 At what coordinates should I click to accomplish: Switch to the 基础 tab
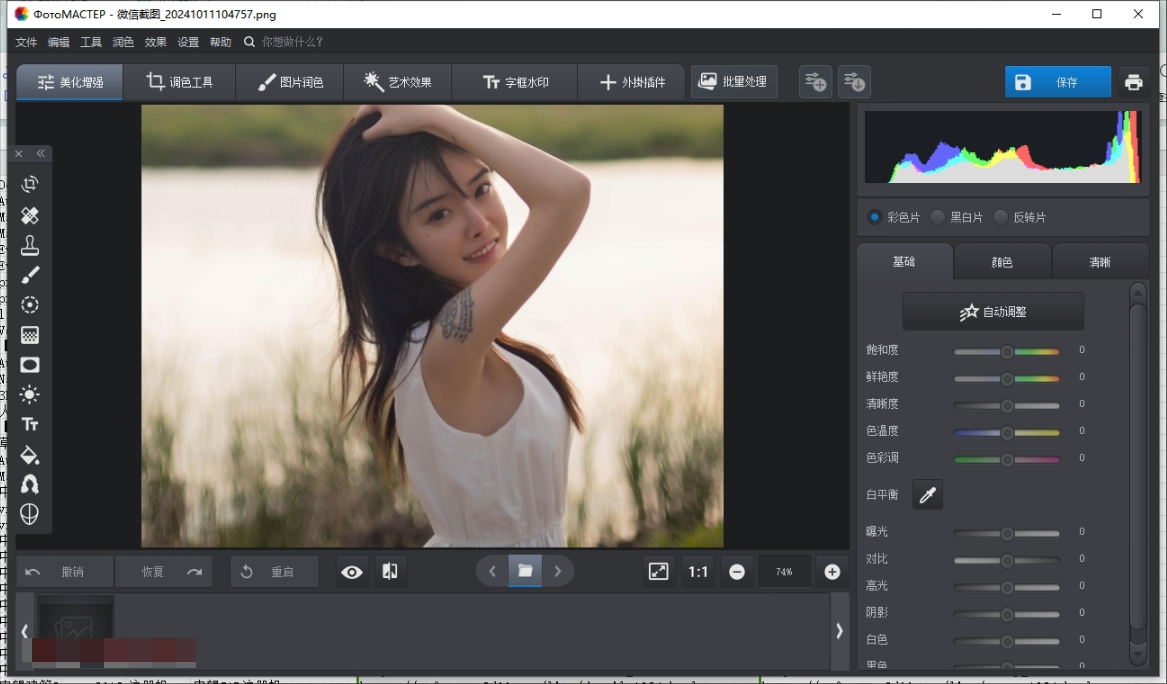tap(904, 261)
